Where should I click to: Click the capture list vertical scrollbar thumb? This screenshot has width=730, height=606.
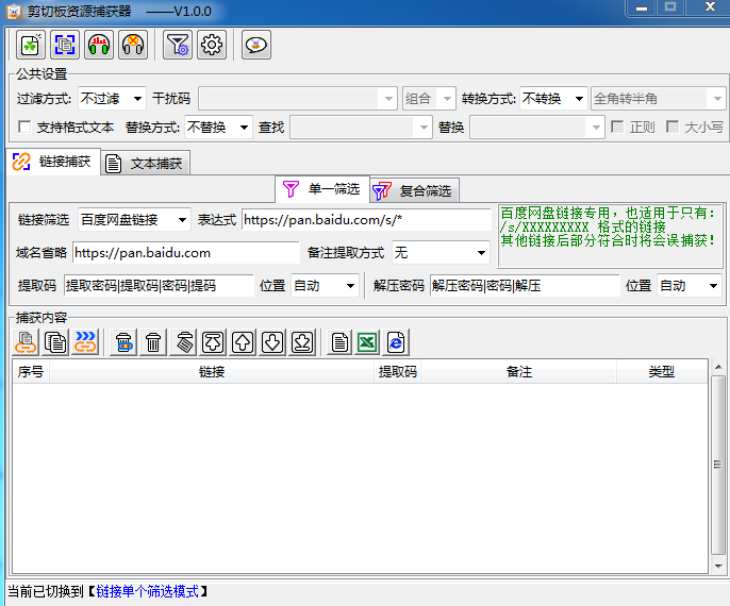click(x=718, y=465)
